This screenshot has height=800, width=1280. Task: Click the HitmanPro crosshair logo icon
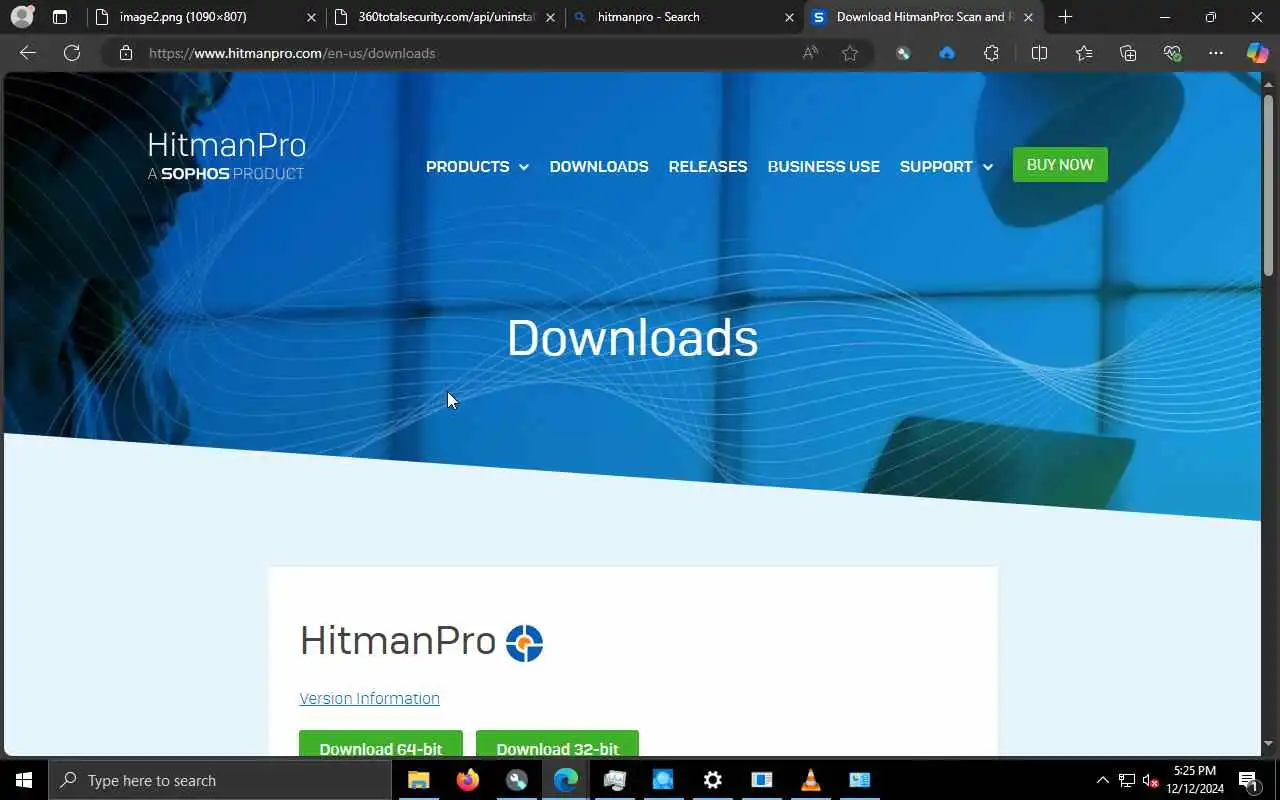tap(524, 643)
